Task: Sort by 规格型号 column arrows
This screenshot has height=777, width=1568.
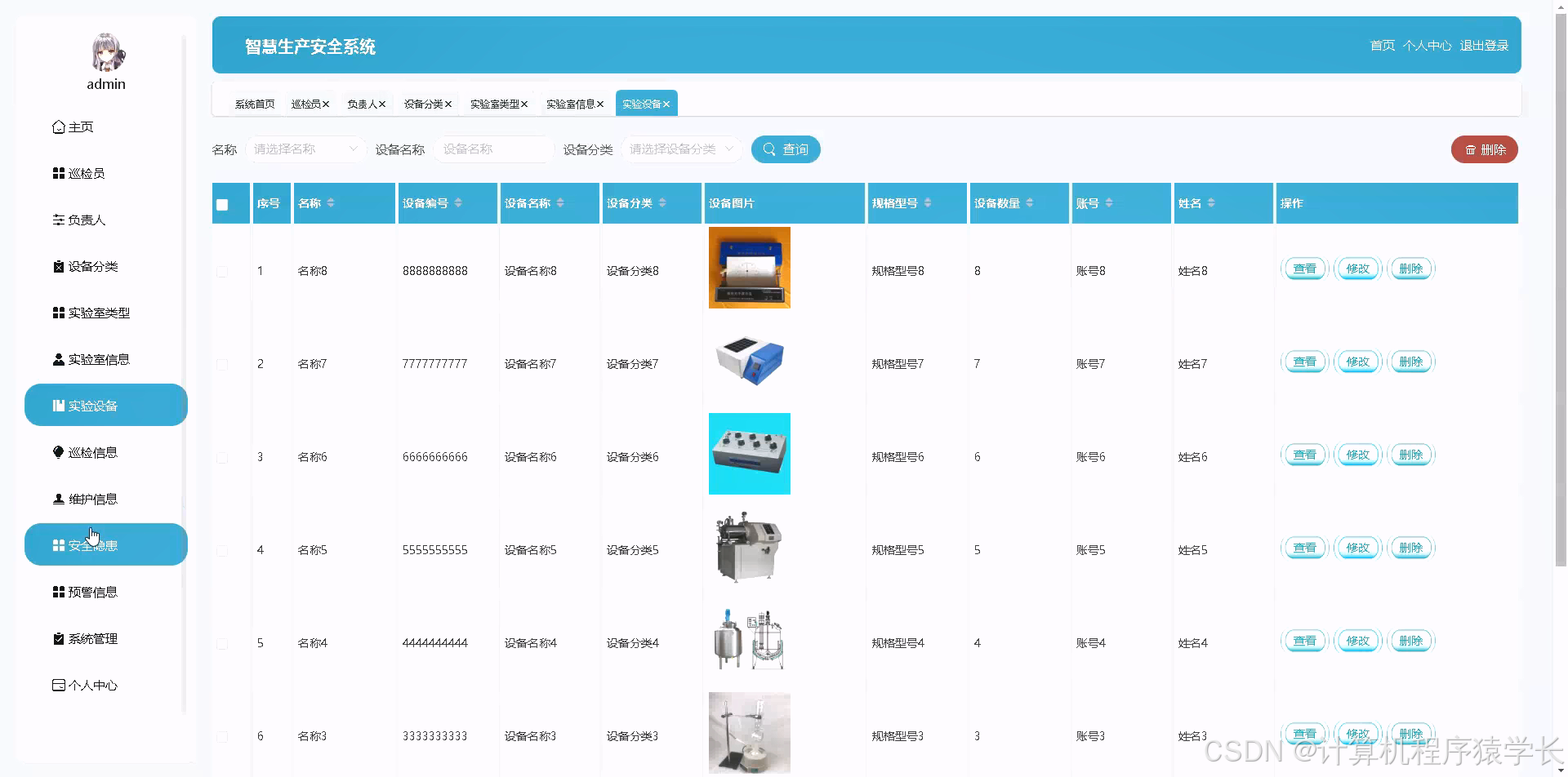Action: (x=928, y=203)
